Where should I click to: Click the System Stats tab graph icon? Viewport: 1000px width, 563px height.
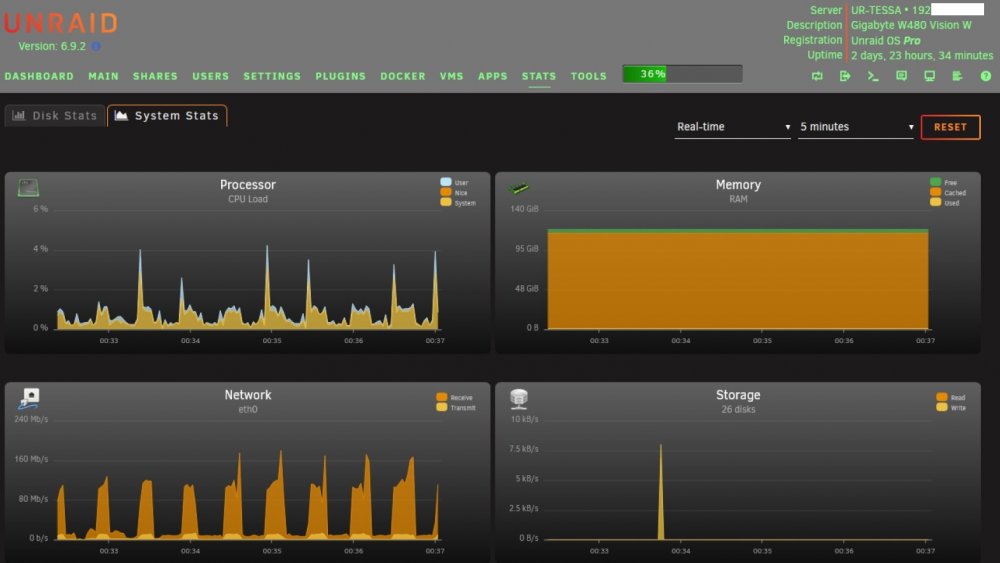121,115
